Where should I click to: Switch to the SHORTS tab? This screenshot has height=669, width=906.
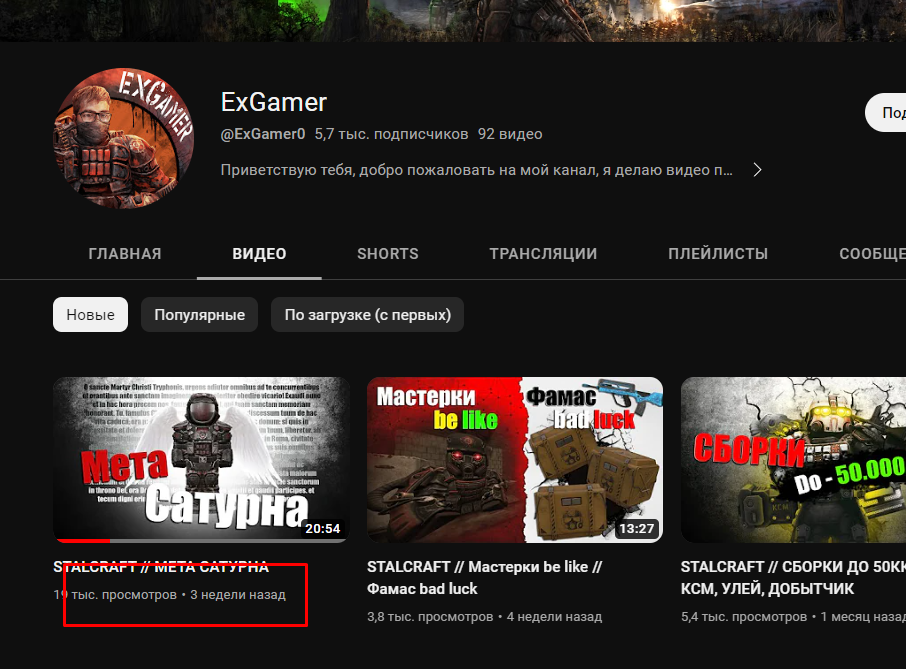[388, 254]
